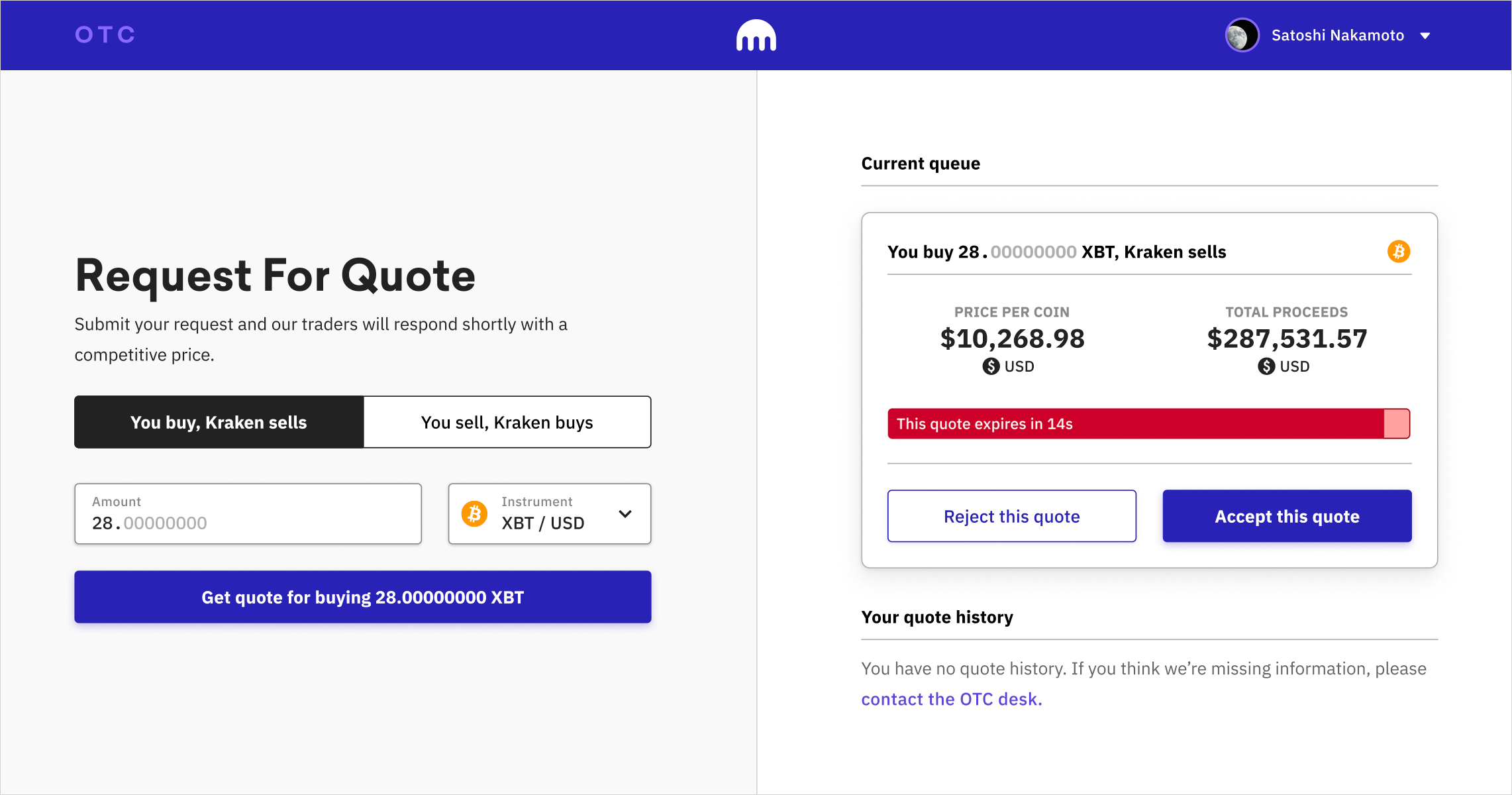1512x795 pixels.
Task: Click 'Get quote for buying 28.00000000 XBT'
Action: [x=363, y=597]
